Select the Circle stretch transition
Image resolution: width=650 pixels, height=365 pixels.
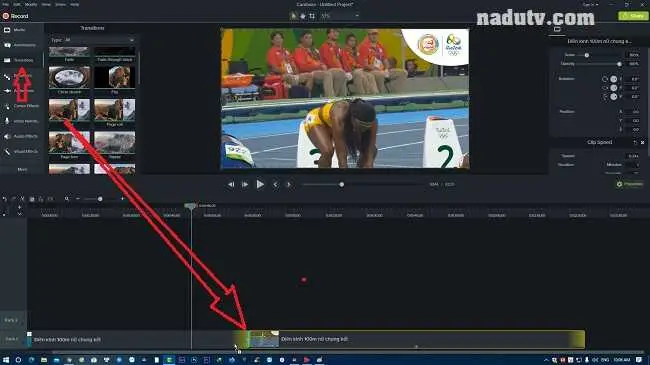(x=69, y=79)
